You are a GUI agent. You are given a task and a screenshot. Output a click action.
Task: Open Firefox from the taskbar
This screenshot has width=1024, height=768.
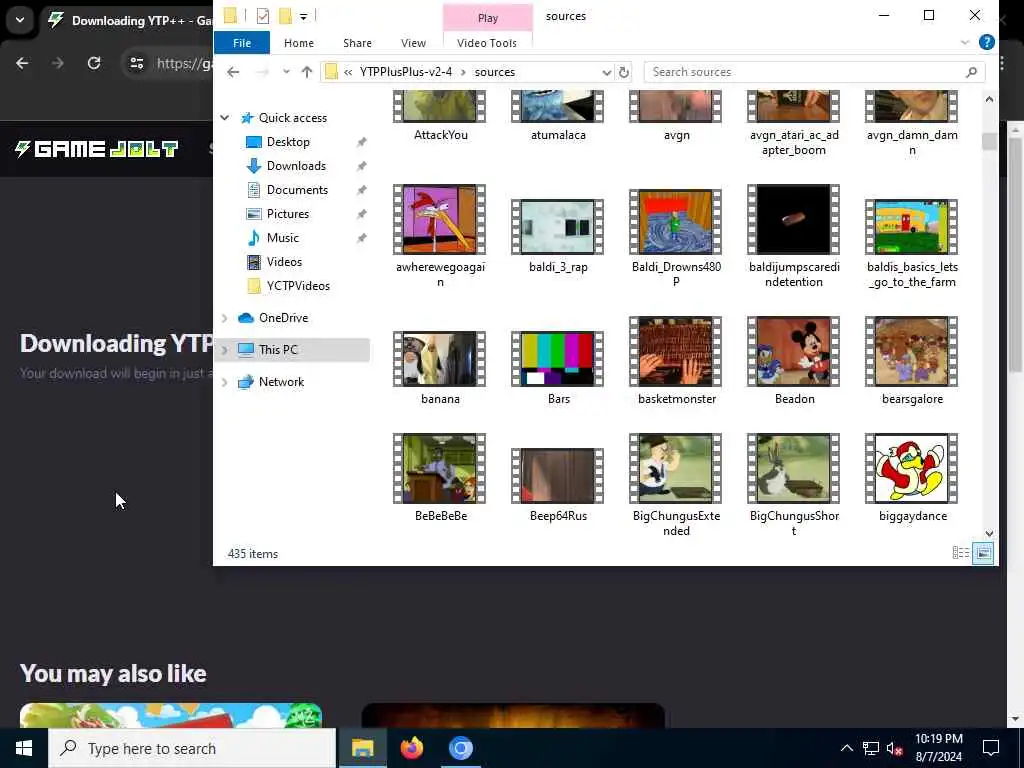pos(411,748)
